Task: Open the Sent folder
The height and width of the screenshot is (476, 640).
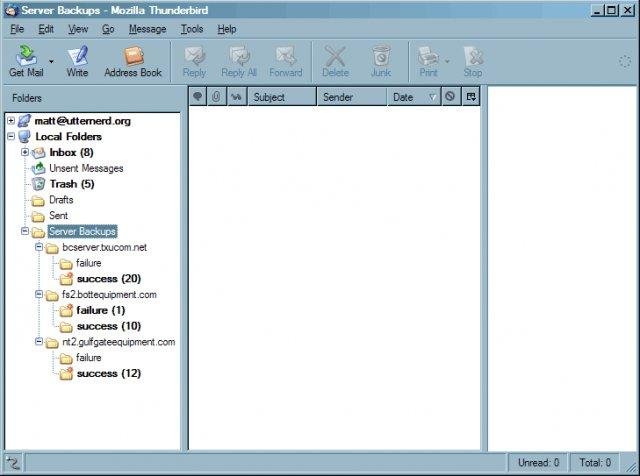Action: 58,216
